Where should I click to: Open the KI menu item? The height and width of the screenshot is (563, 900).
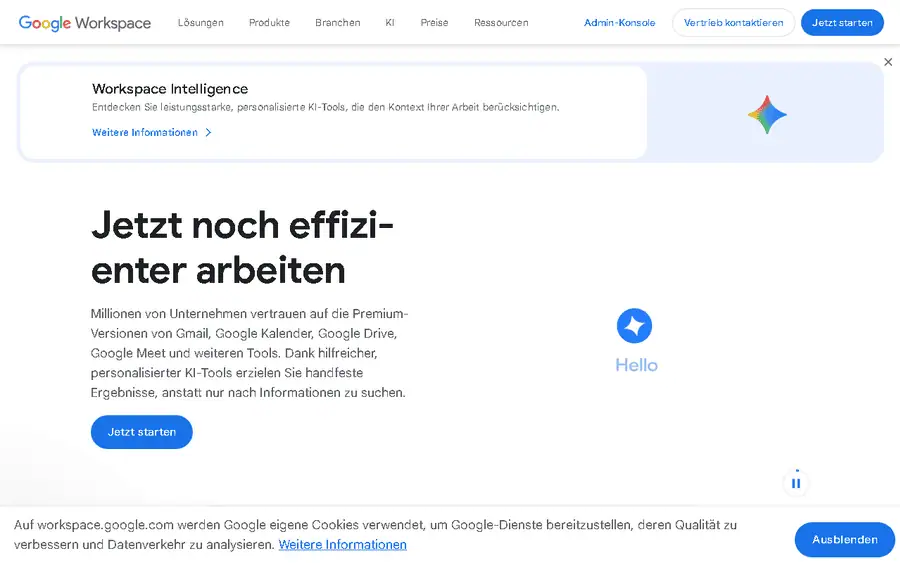point(390,22)
